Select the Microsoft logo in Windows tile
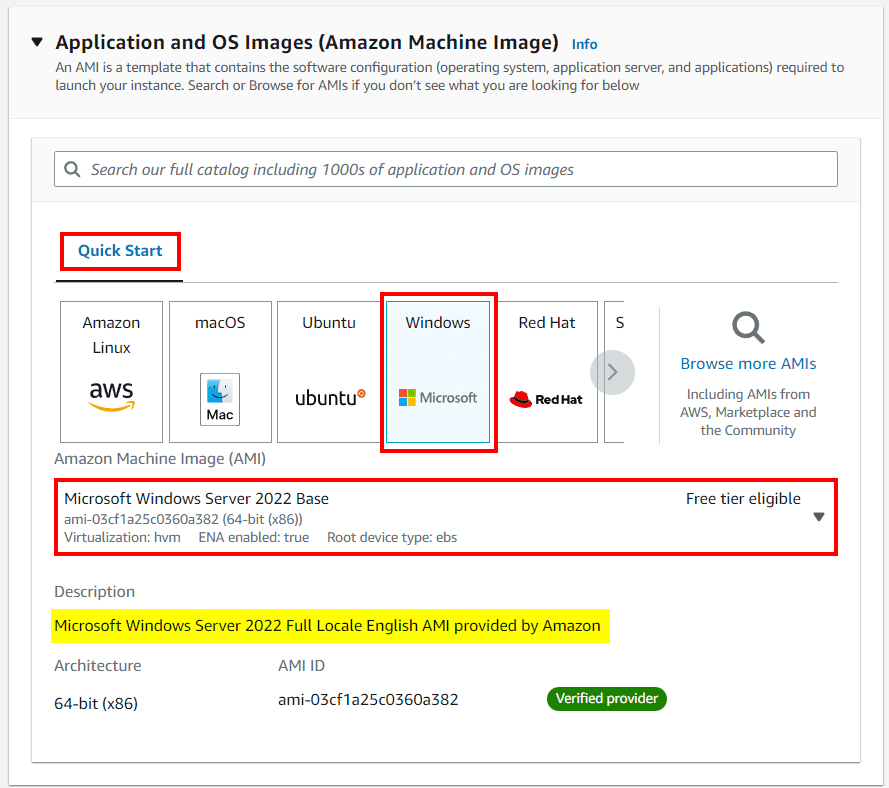Image resolution: width=889 pixels, height=788 pixels. pyautogui.click(x=438, y=397)
